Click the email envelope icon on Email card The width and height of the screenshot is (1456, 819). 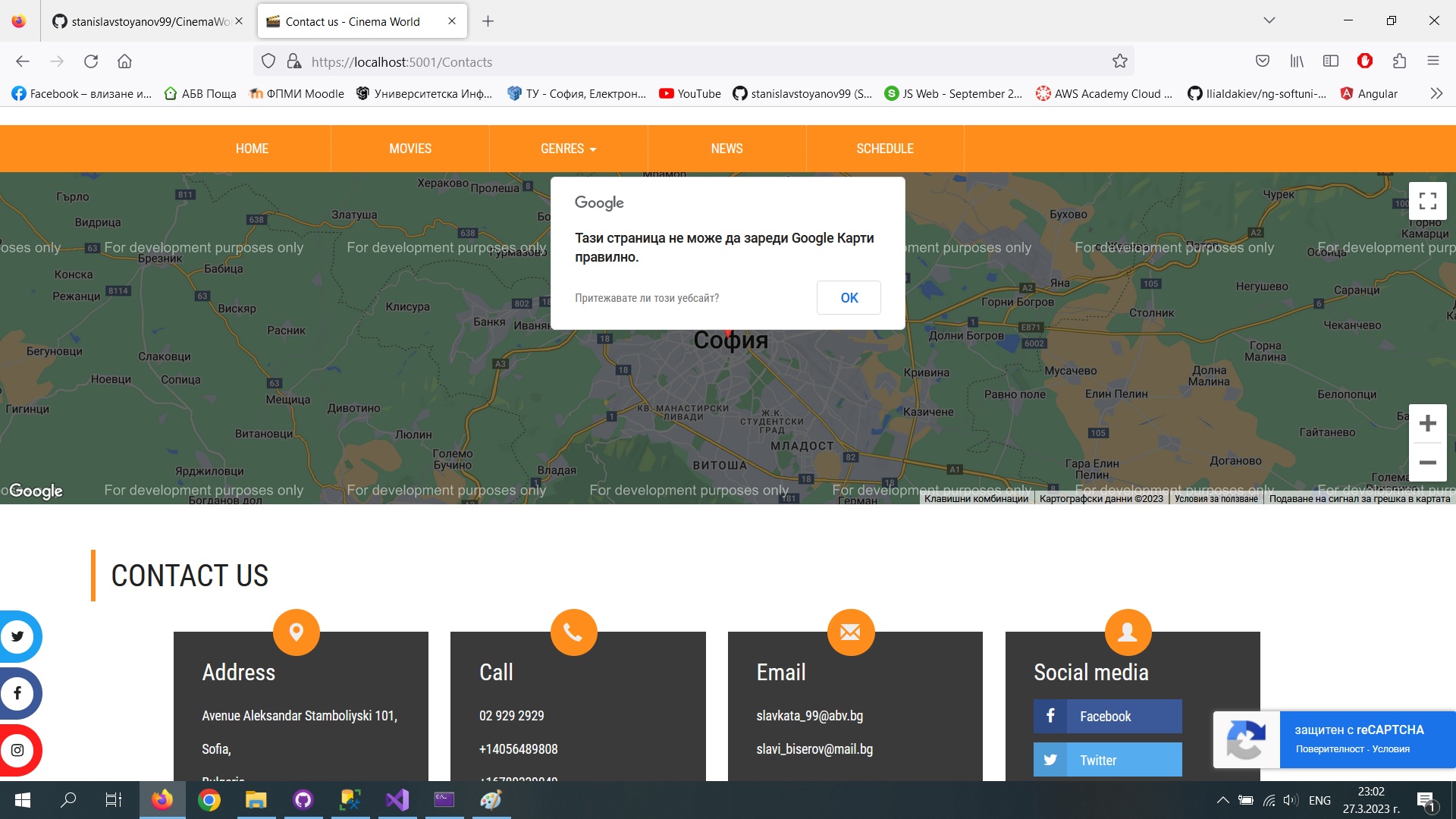click(x=849, y=631)
